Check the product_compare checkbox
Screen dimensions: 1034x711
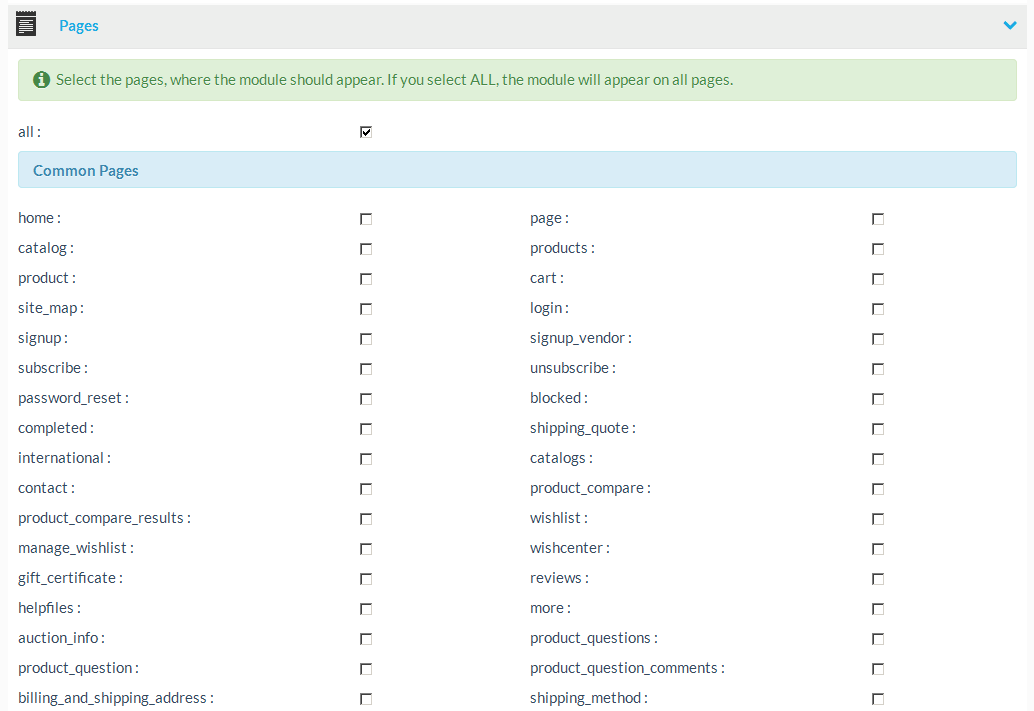click(x=878, y=489)
